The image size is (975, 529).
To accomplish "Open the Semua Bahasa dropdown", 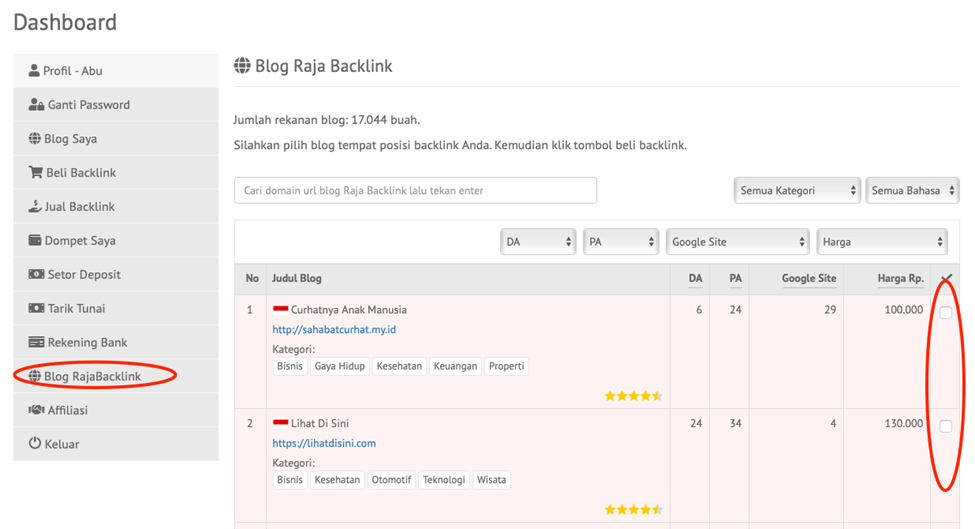I will coord(912,191).
